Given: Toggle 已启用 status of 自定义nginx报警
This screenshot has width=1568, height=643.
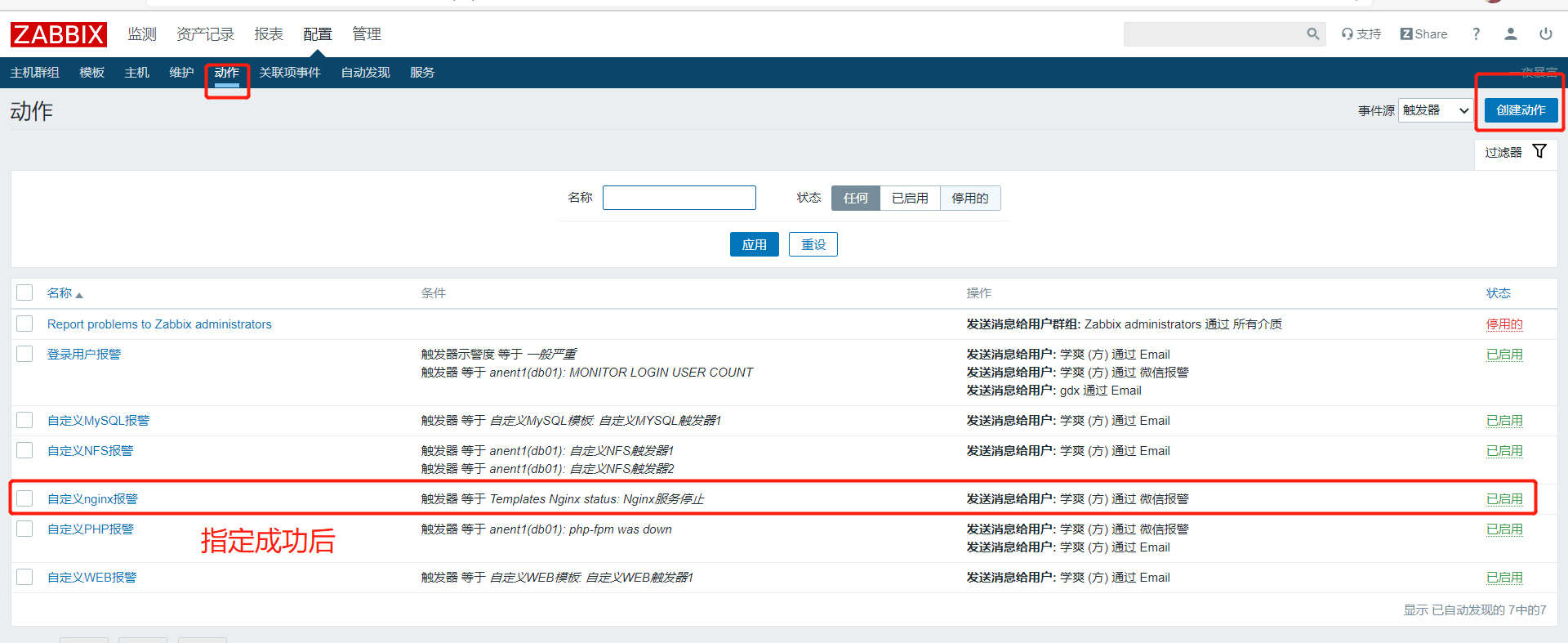Looking at the screenshot, I should pyautogui.click(x=1504, y=499).
